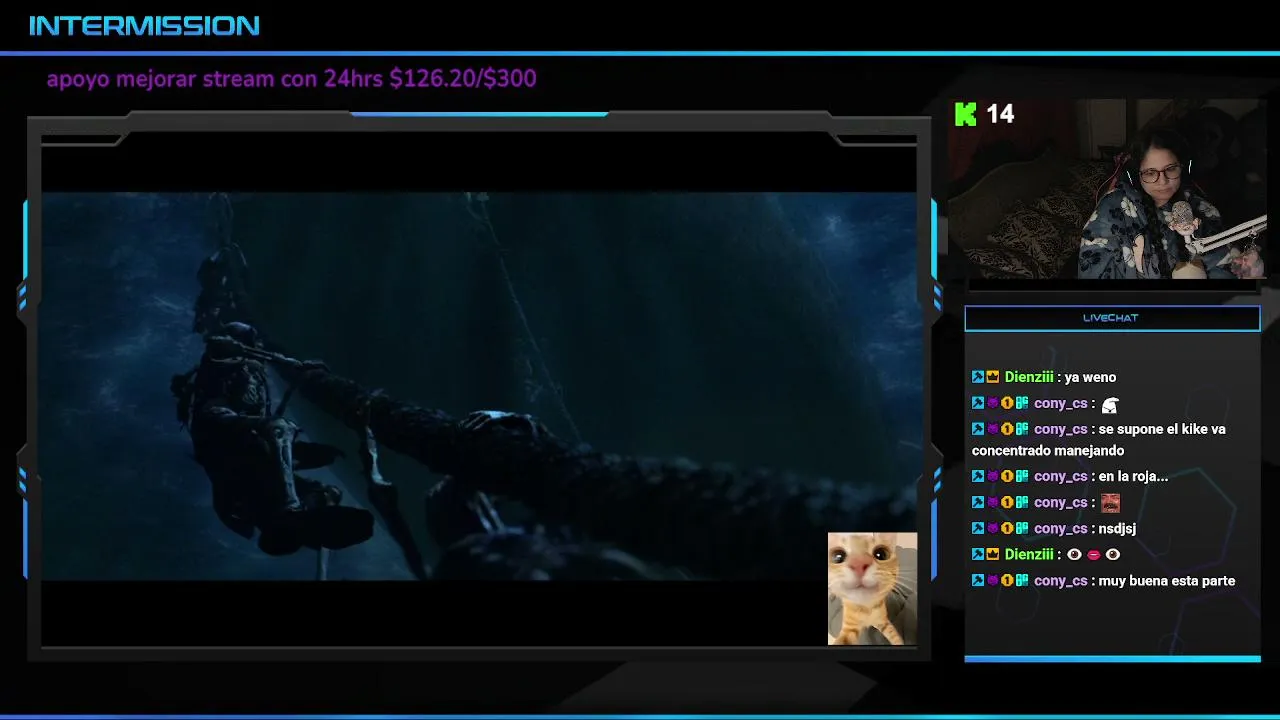
Task: Click the chat text "nsdjsj"
Action: coord(1117,529)
